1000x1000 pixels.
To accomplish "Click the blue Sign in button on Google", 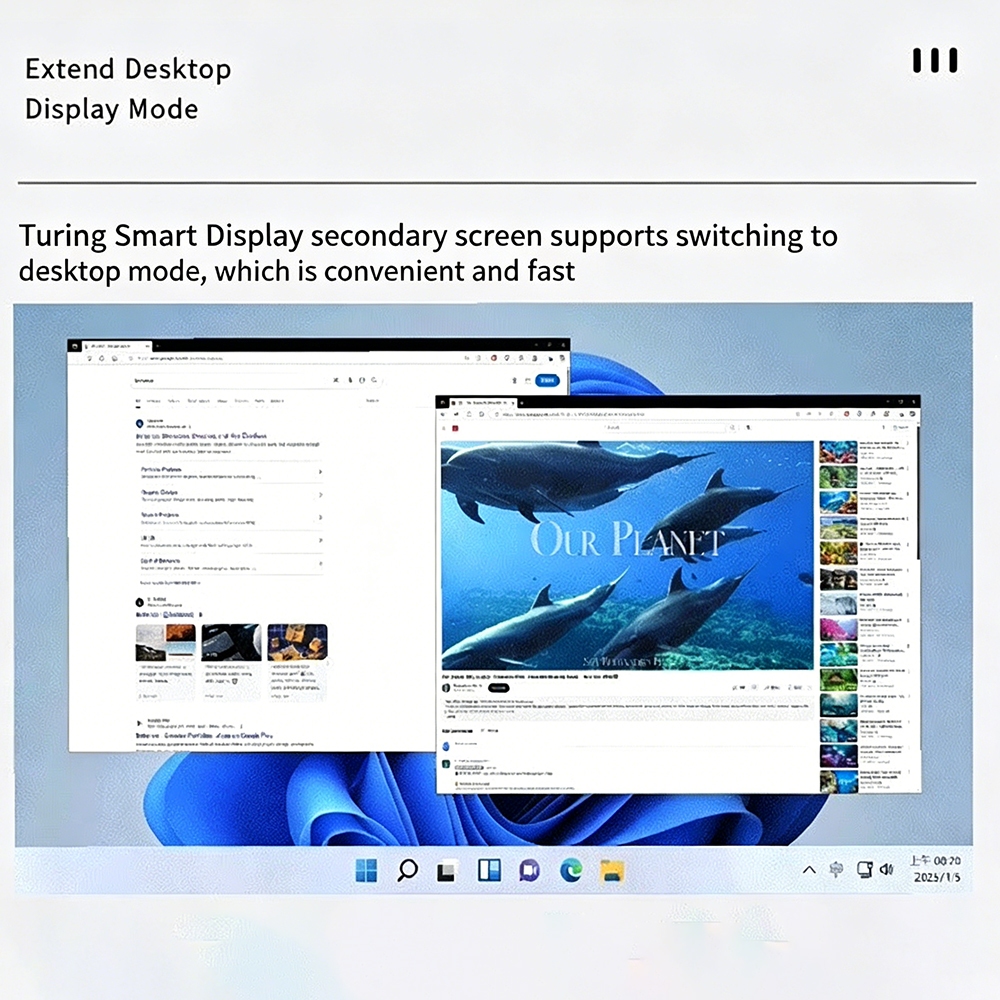I will click(547, 380).
